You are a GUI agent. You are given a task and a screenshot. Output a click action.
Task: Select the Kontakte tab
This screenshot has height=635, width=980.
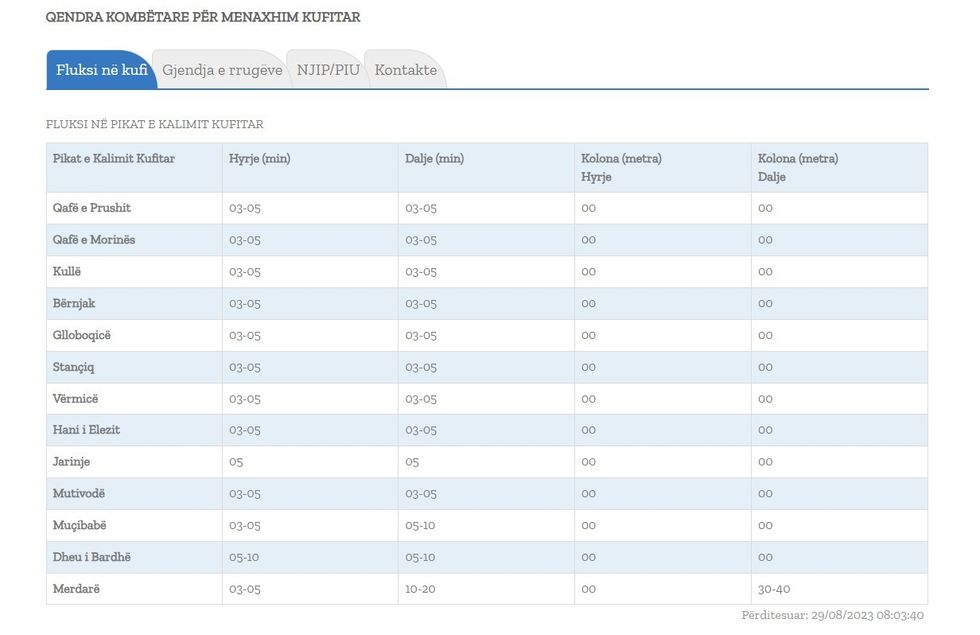click(405, 70)
